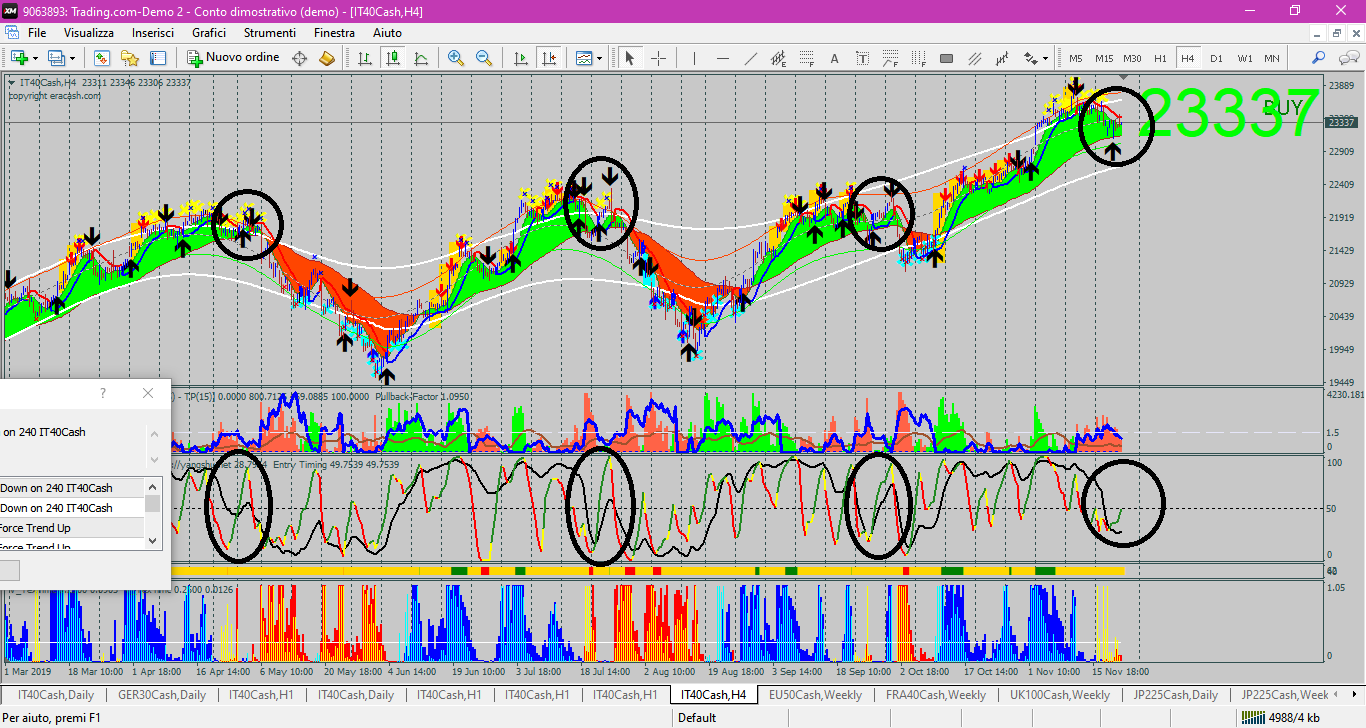This screenshot has height=728, width=1366.
Task: Switch chart to line chart mode
Action: pos(421,58)
